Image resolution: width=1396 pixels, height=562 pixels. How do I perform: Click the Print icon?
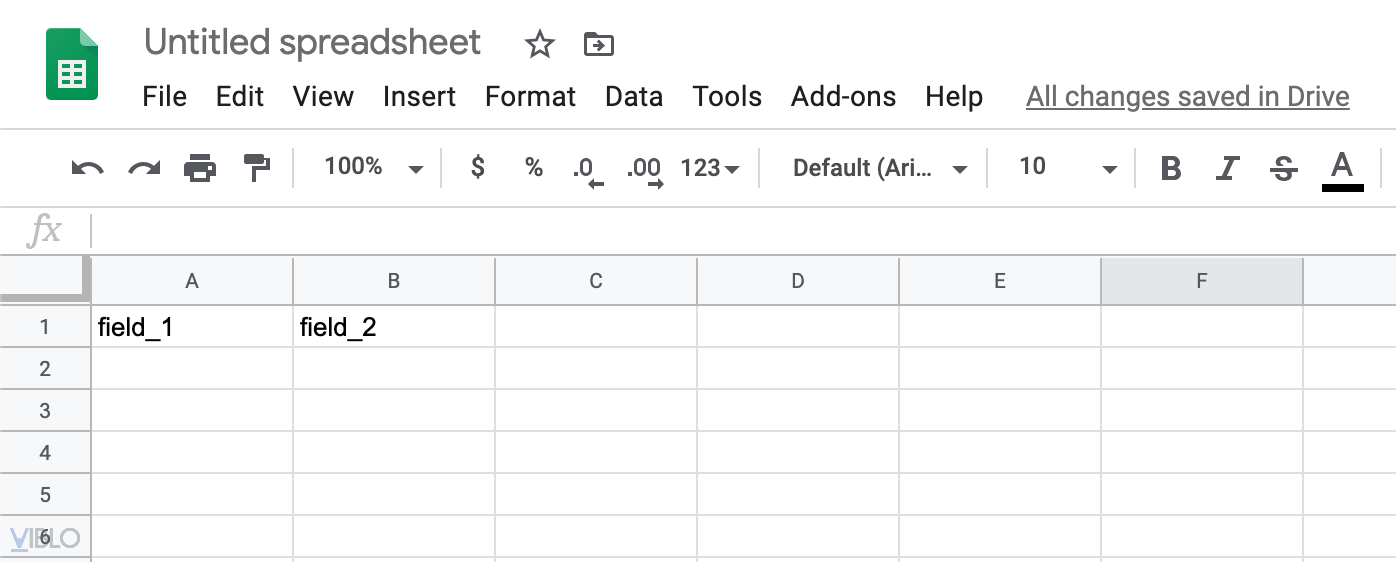click(x=200, y=168)
